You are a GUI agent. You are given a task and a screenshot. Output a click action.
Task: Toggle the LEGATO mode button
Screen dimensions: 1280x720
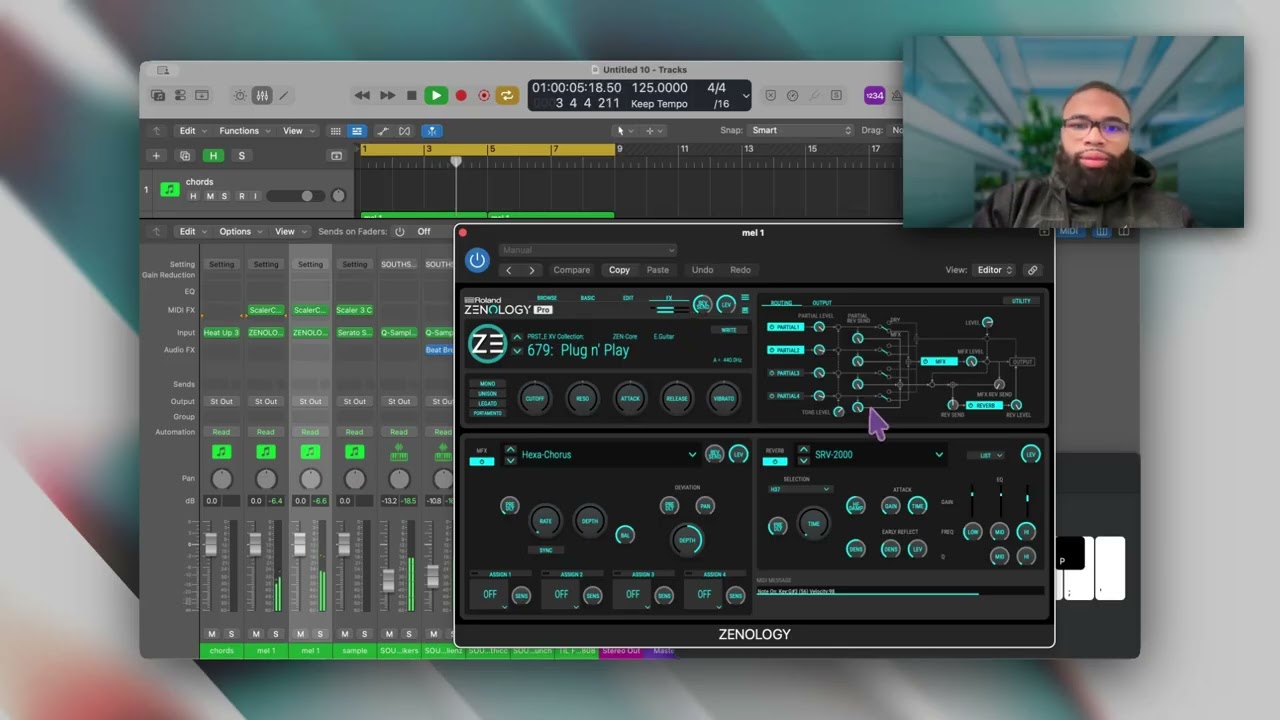(x=487, y=403)
